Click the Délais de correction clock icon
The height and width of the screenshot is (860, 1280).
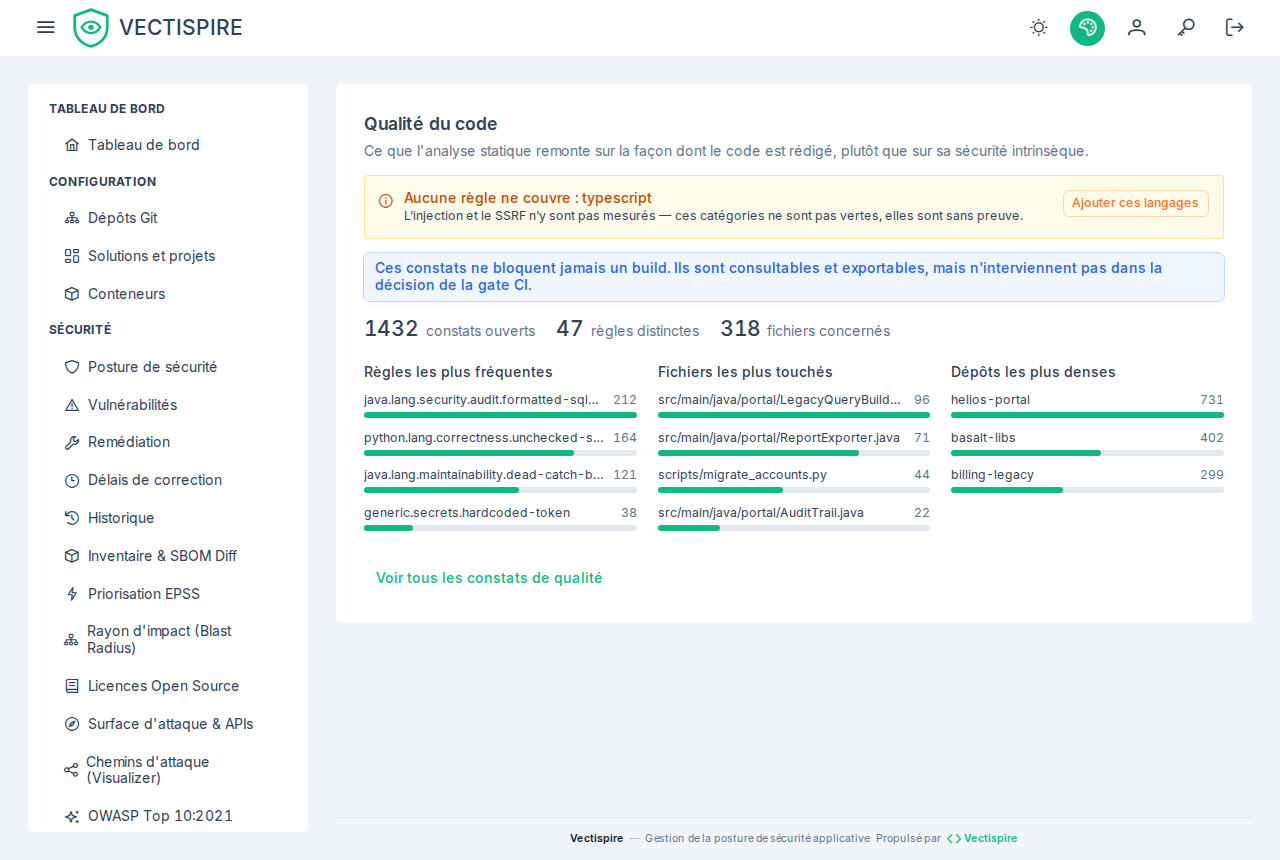coord(71,480)
